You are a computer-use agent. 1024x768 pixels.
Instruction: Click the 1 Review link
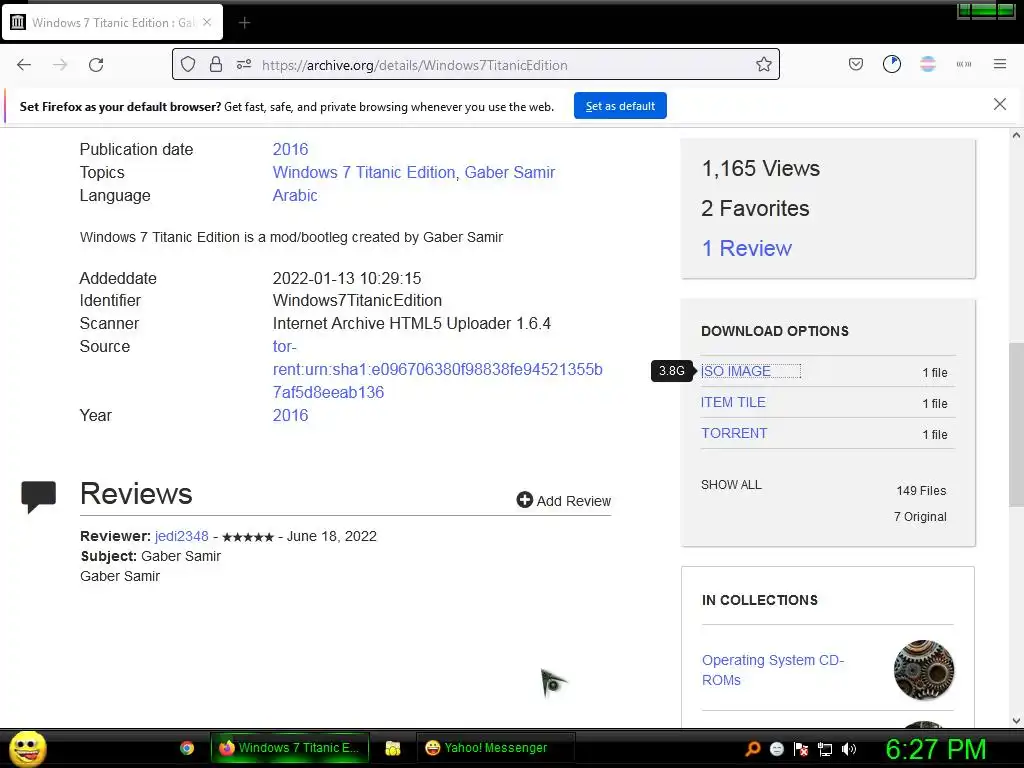pos(746,248)
